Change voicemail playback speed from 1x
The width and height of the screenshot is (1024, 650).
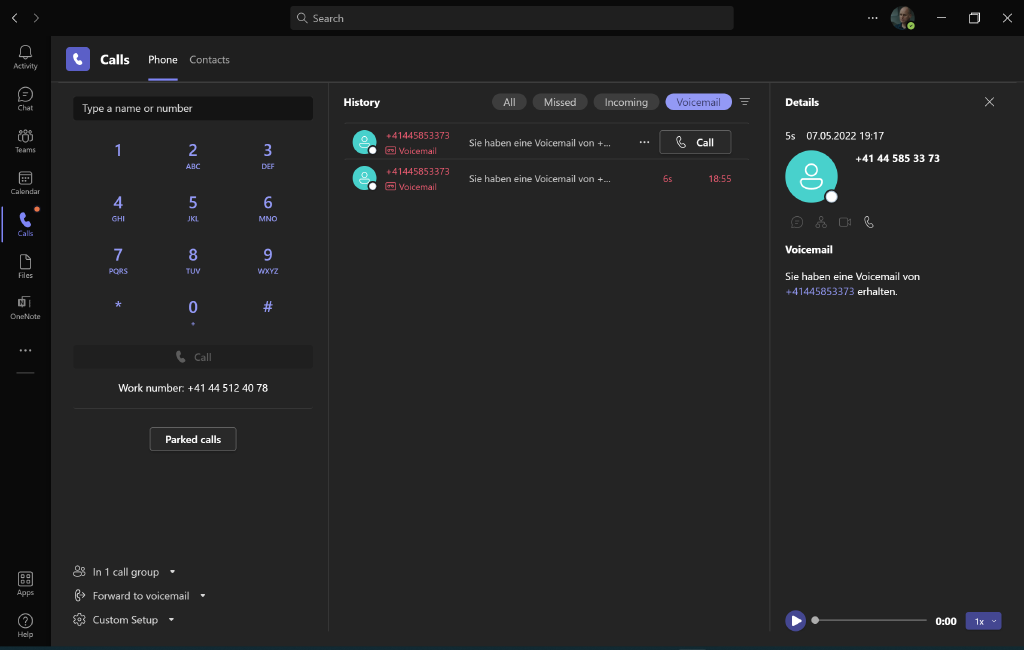point(982,620)
